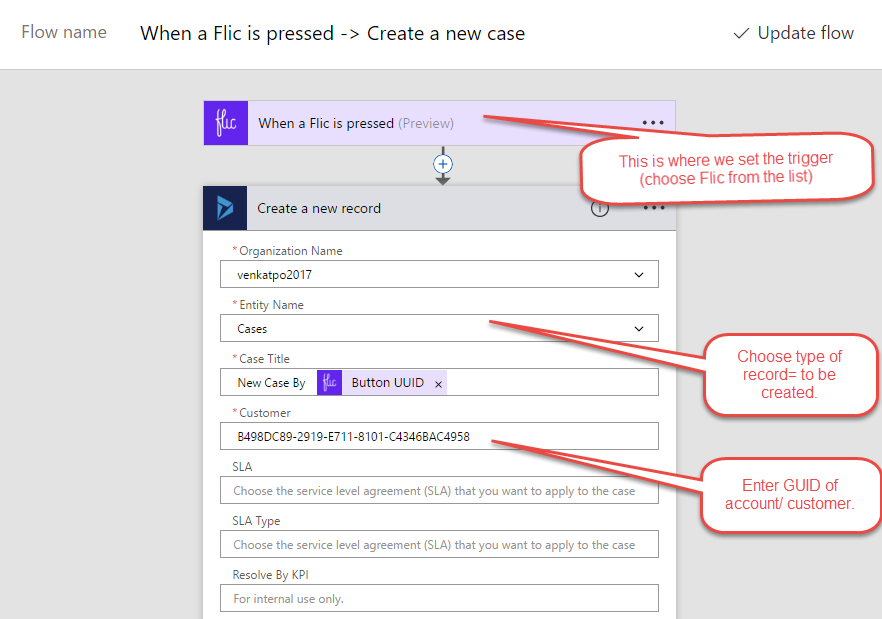The image size is (882, 619).
Task: Click the Resolve By KPI field
Action: [x=439, y=599]
